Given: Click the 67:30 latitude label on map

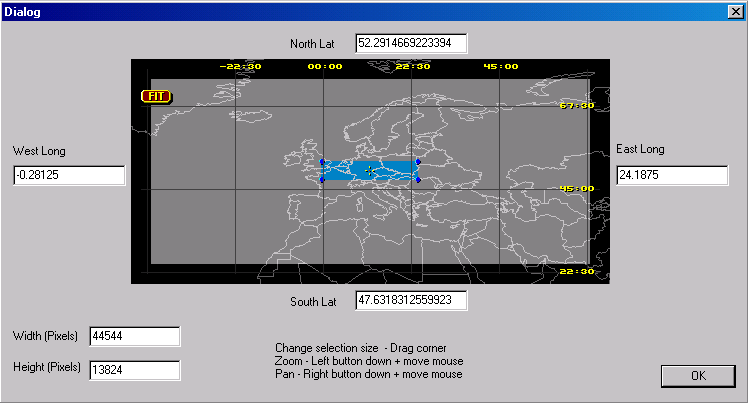Looking at the screenshot, I should [x=577, y=105].
